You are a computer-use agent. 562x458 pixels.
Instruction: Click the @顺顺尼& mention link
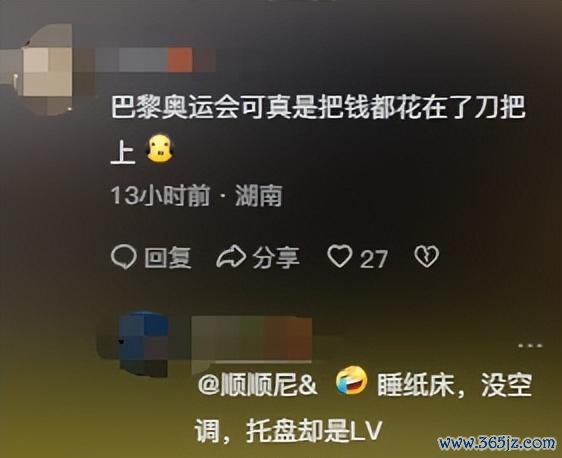(x=257, y=386)
